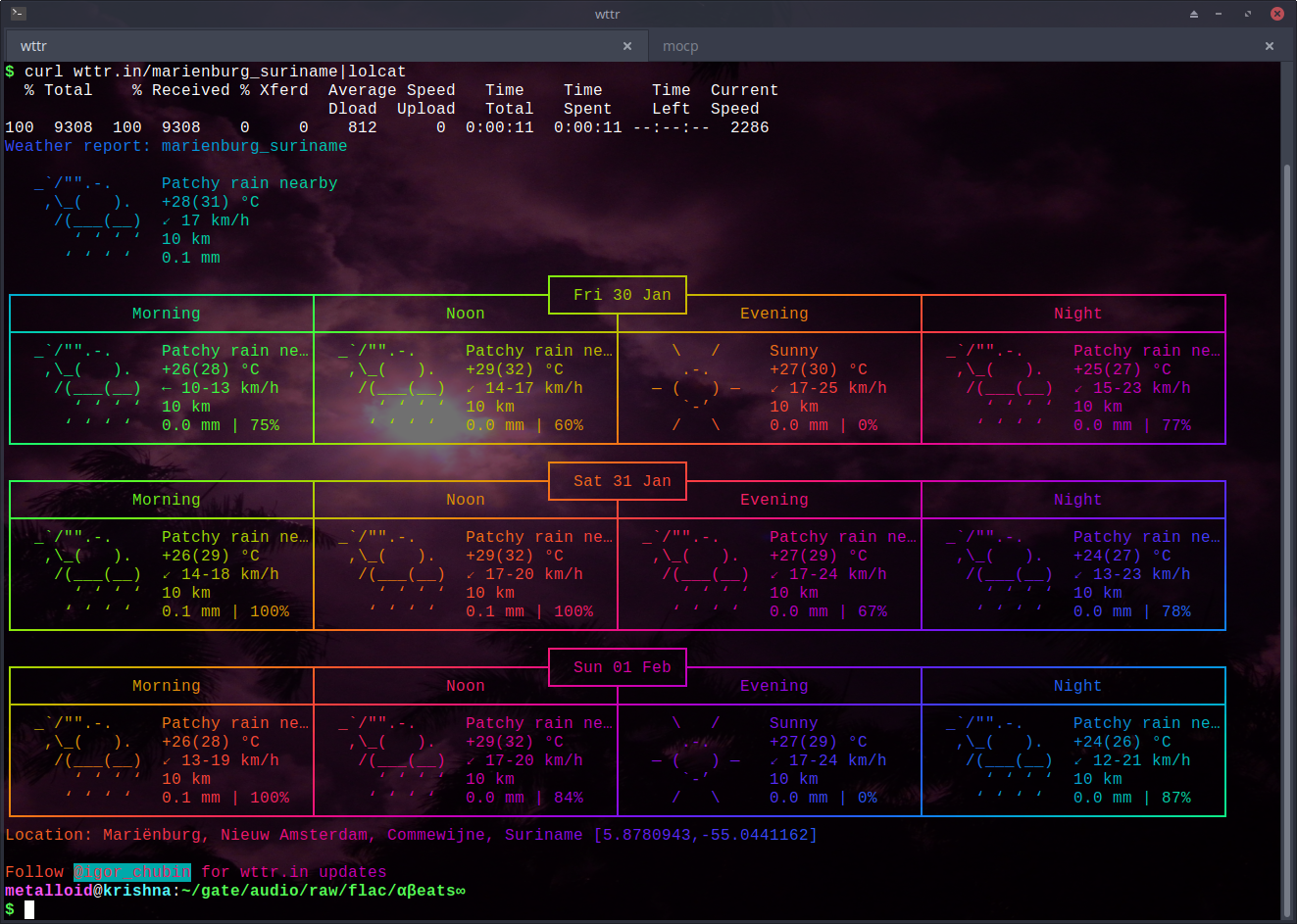The height and width of the screenshot is (924, 1297).
Task: Open the terminal window menu icon
Action: click(19, 14)
